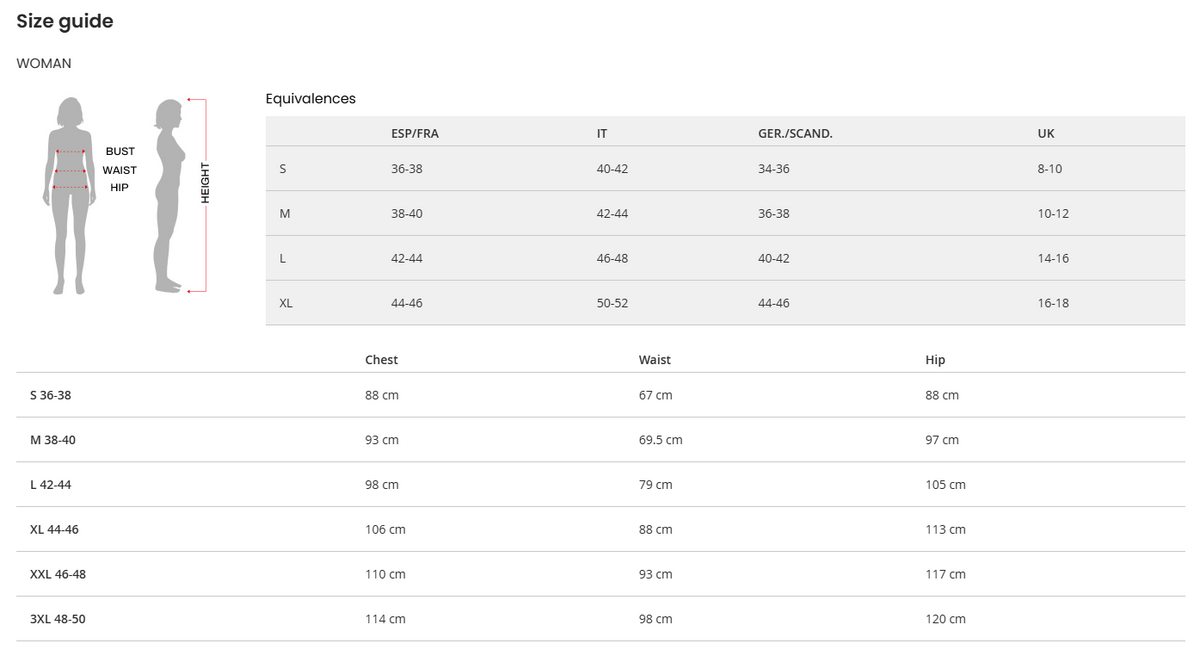This screenshot has width=1200, height=662.
Task: Select the ESP/FRA column header
Action: 414,133
